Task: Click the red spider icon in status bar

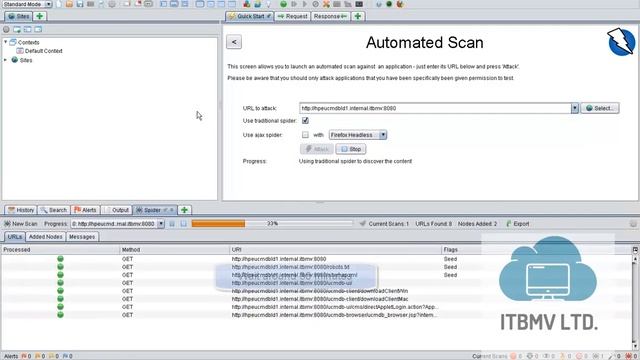Action: tap(628, 356)
